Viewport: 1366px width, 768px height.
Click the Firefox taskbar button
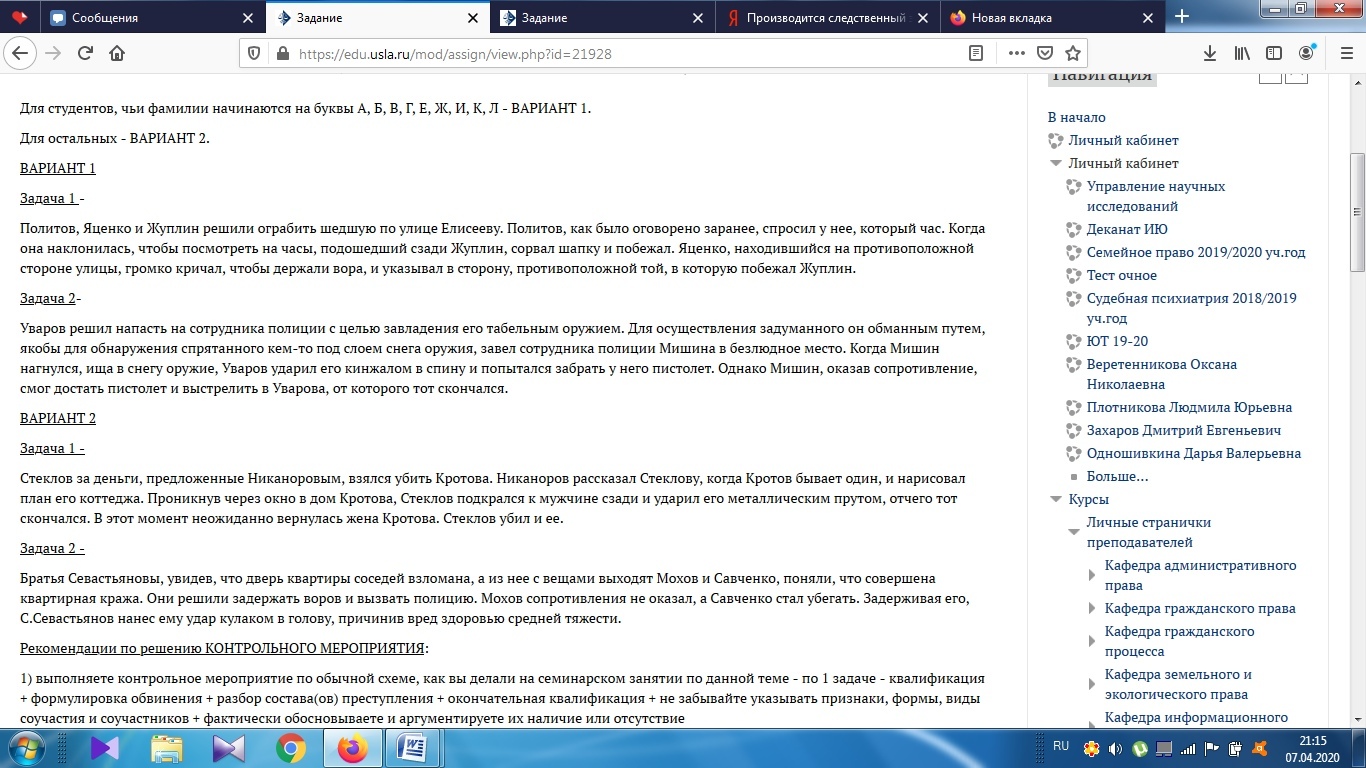352,748
